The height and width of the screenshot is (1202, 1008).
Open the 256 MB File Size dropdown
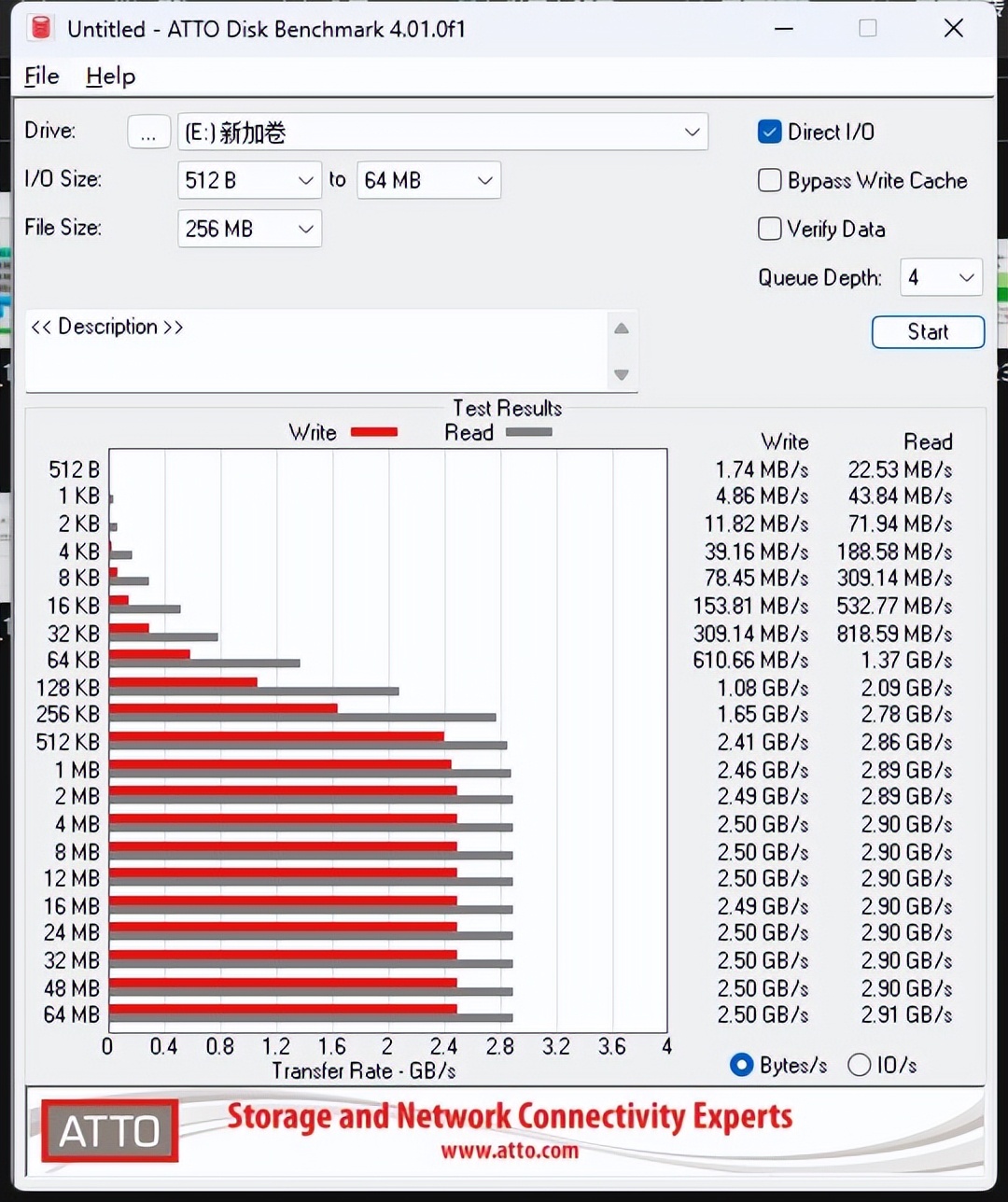pos(249,229)
